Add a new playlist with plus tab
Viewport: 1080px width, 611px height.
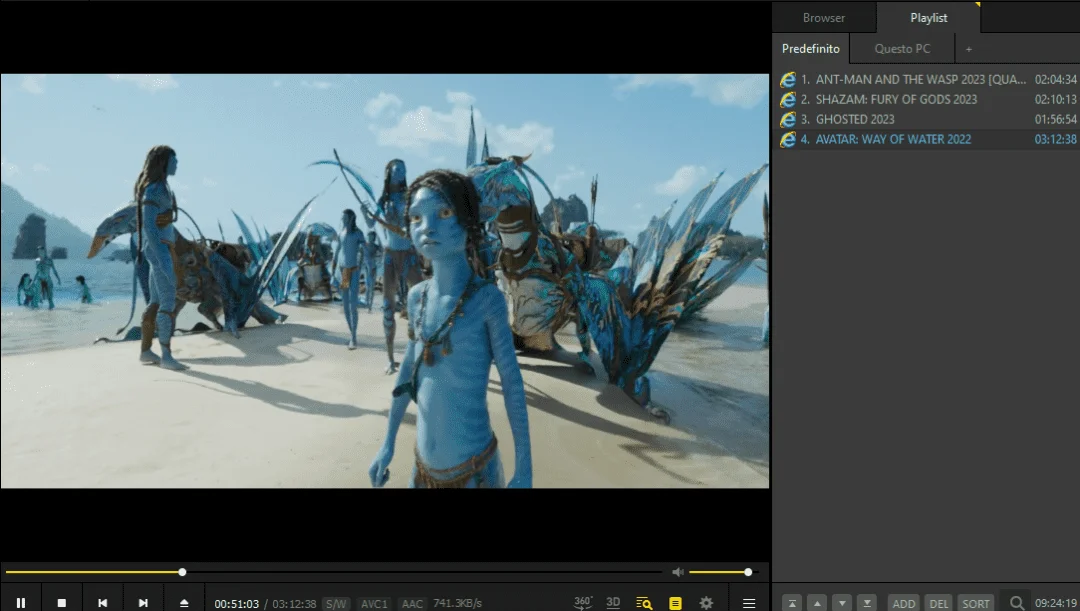coord(968,49)
